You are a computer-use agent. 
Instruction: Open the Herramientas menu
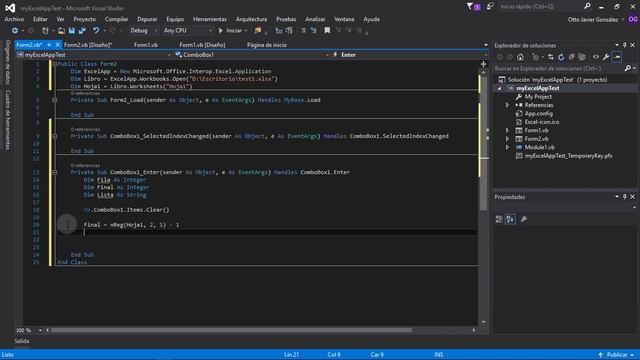click(210, 19)
